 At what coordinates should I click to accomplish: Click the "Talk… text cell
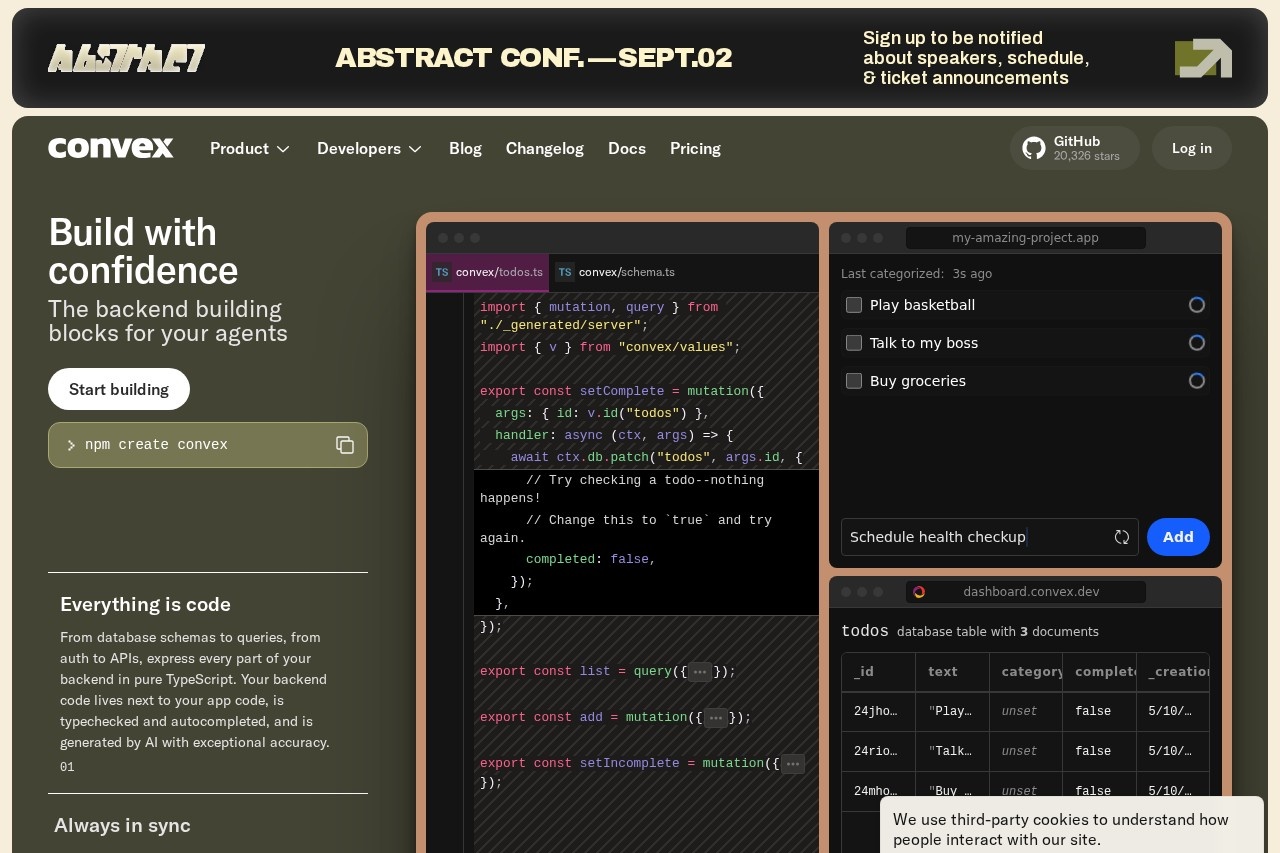coord(952,751)
